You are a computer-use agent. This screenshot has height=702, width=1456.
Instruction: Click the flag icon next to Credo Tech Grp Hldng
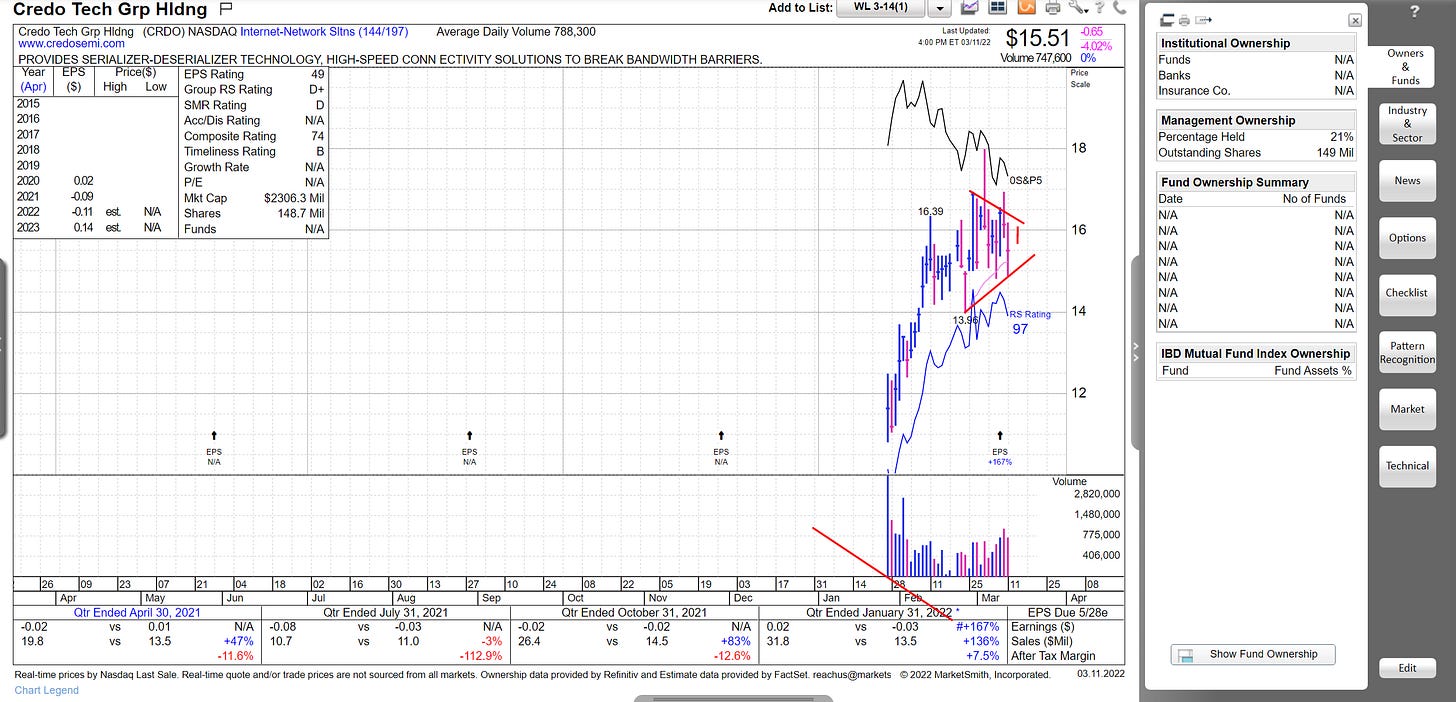[226, 9]
